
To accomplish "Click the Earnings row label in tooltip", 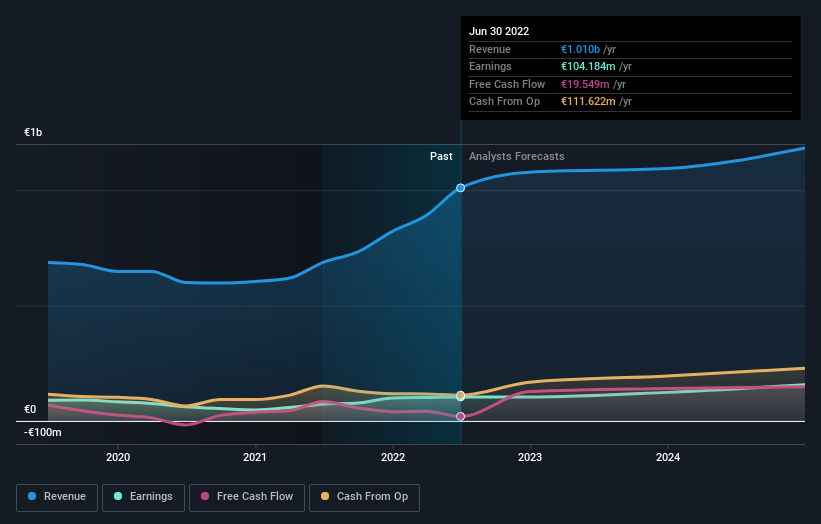I will tap(490, 66).
